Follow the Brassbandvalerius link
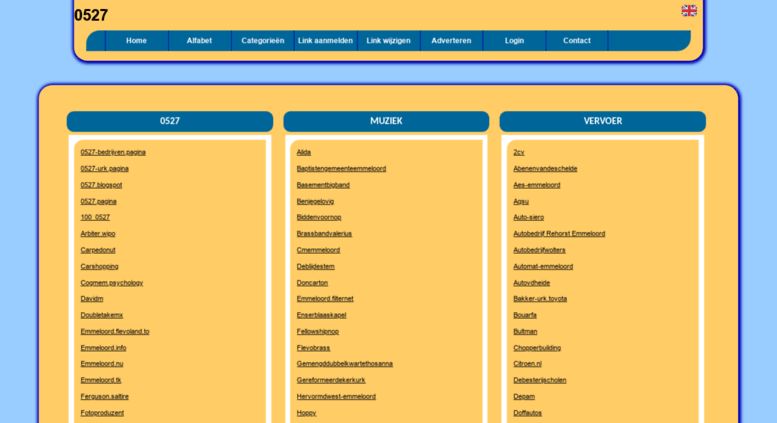 pos(325,233)
